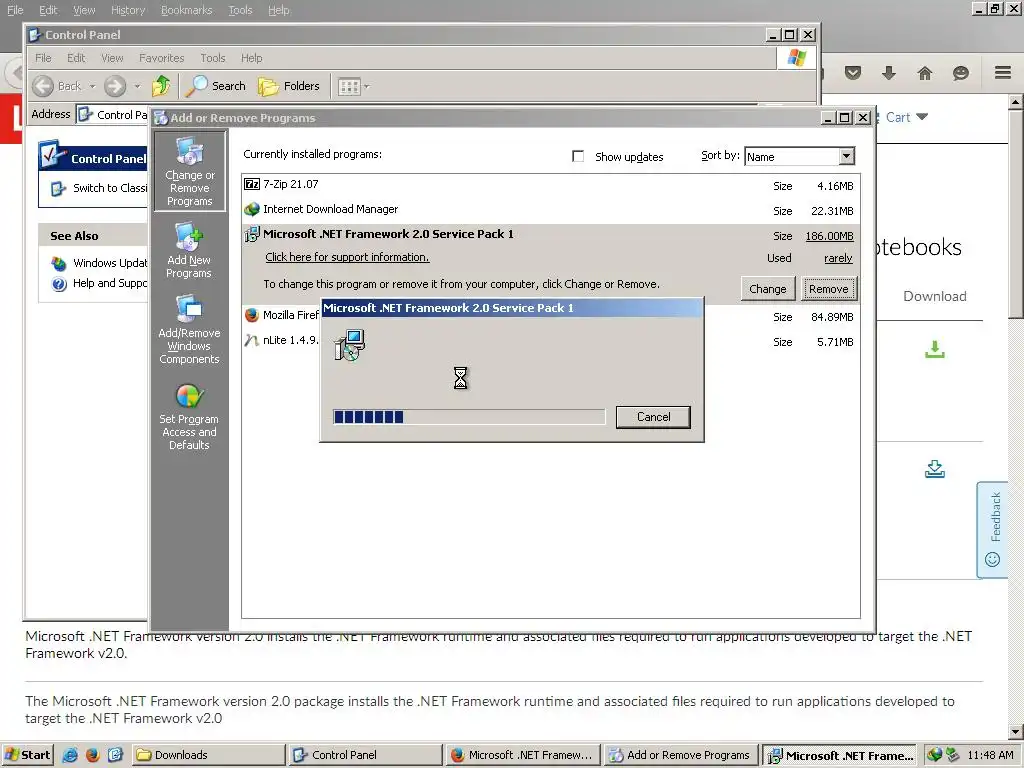The height and width of the screenshot is (768, 1024).
Task: Toggle the Show updates checkbox
Action: tap(578, 156)
